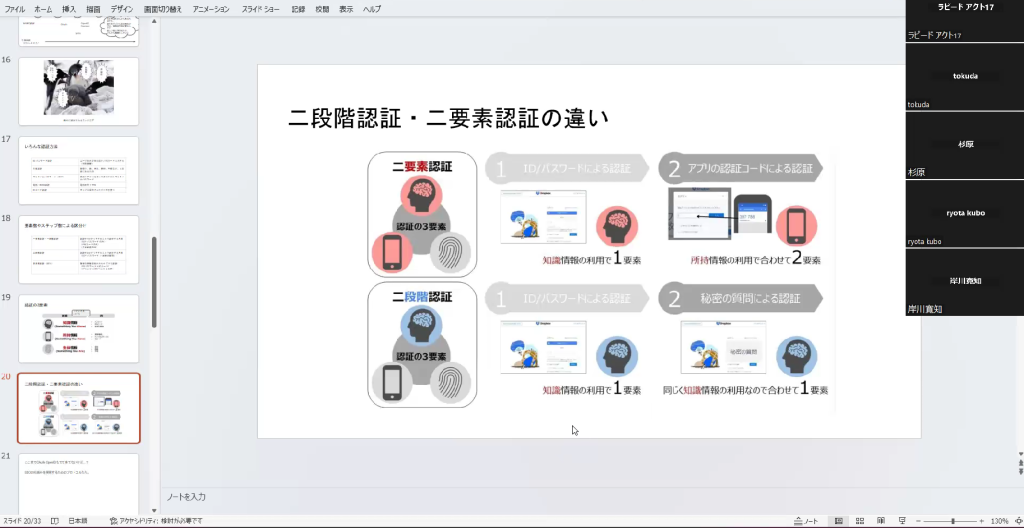Image resolution: width=1024 pixels, height=528 pixels.
Task: Open the スライド ショー ribbon tab
Action: pyautogui.click(x=262, y=9)
